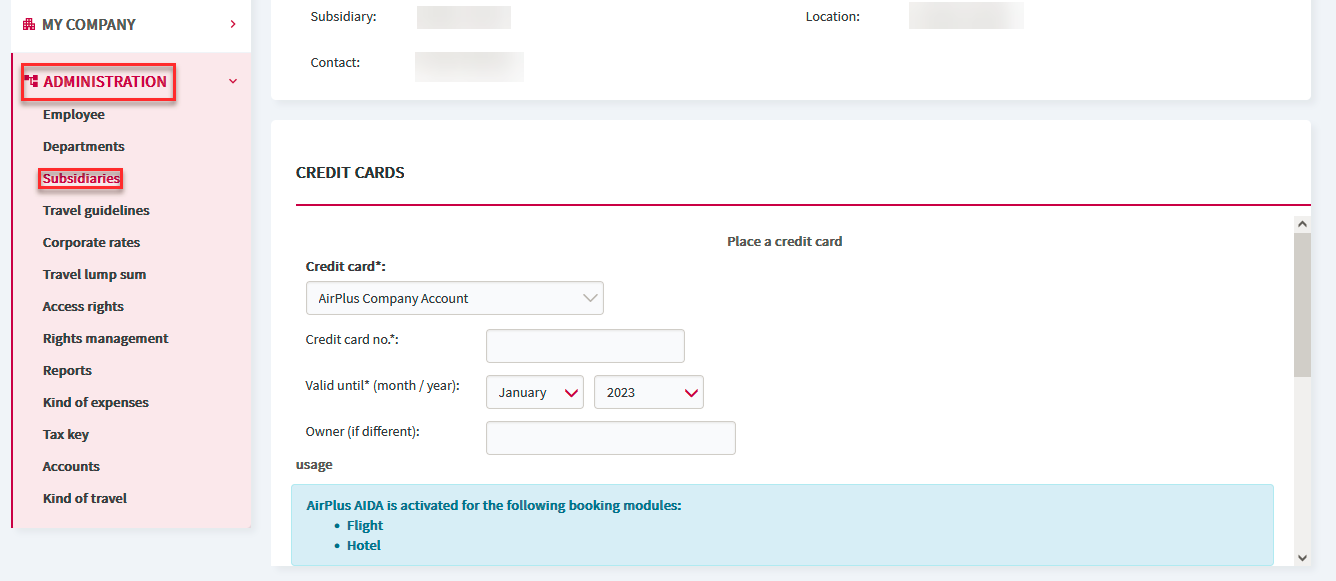
Task: Select Kind of expenses
Action: (95, 402)
